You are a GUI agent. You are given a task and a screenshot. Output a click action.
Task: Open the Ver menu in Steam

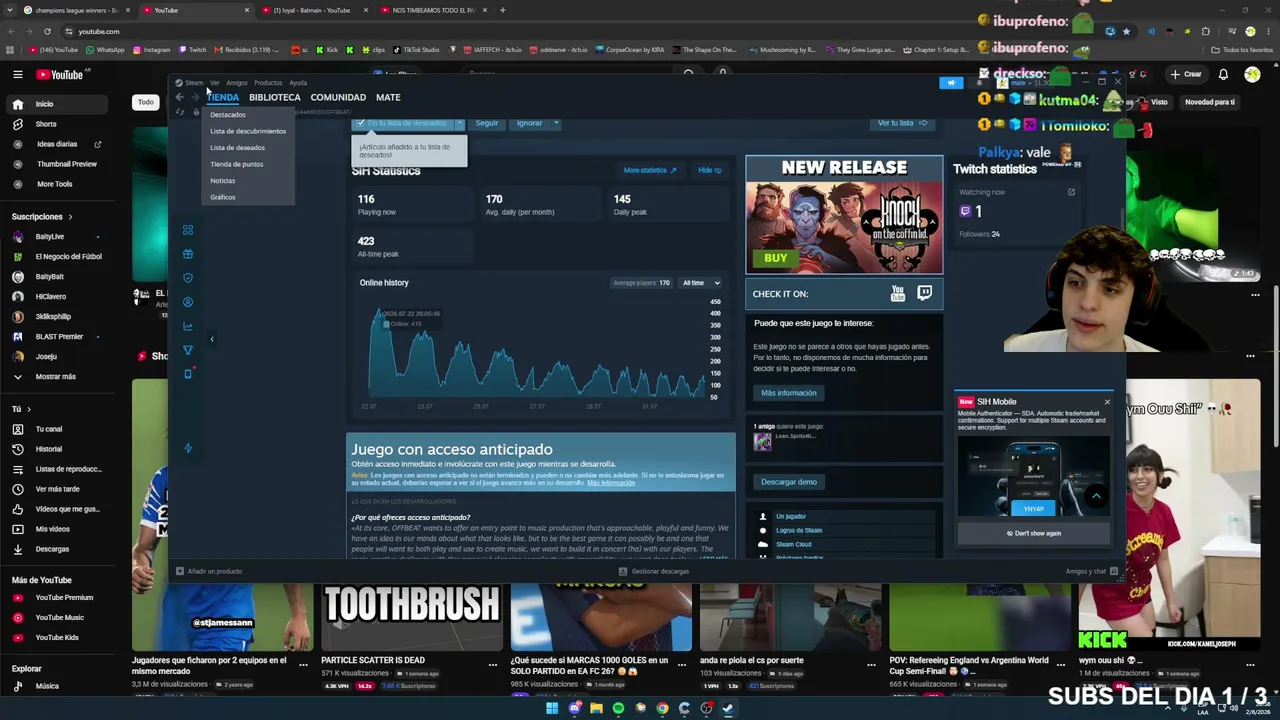[x=214, y=83]
